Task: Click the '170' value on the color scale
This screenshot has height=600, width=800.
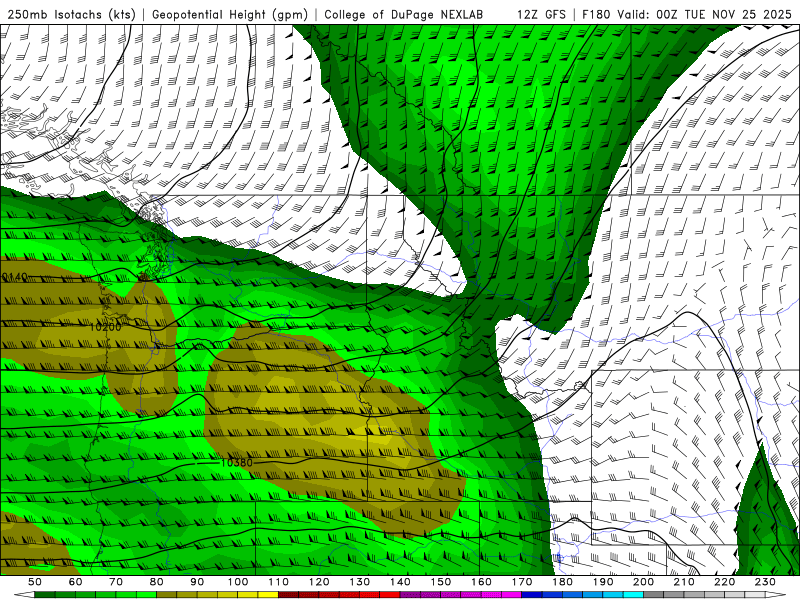Action: coord(522,582)
